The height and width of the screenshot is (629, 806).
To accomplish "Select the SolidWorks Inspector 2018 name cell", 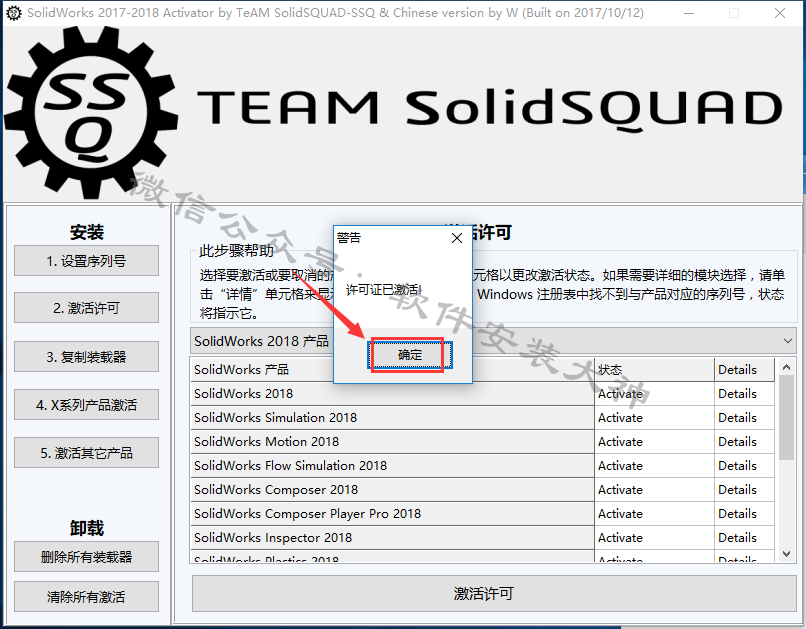I will (x=392, y=538).
